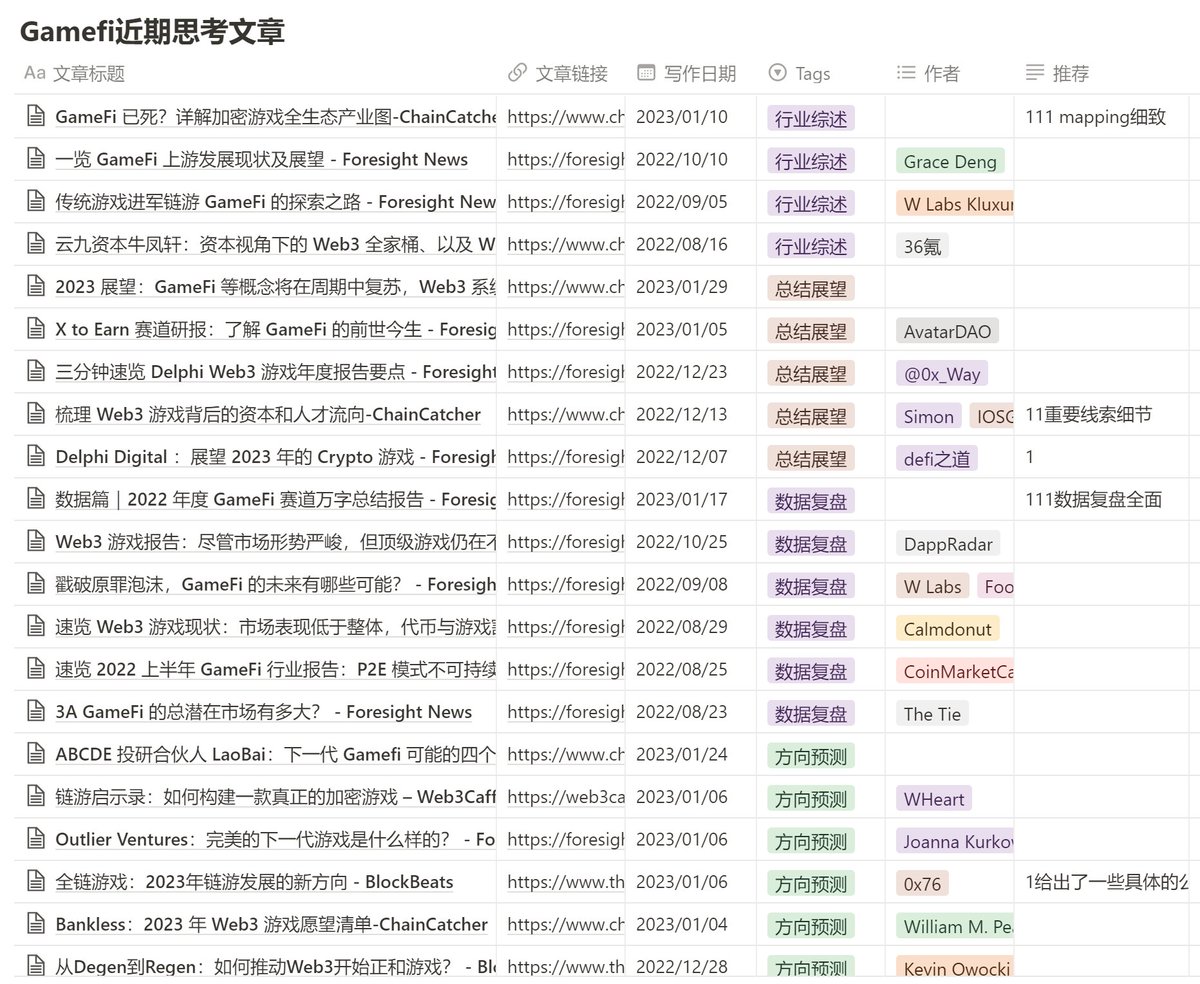1200x984 pixels.
Task: Click date cell 2022/10/10
Action: click(682, 159)
